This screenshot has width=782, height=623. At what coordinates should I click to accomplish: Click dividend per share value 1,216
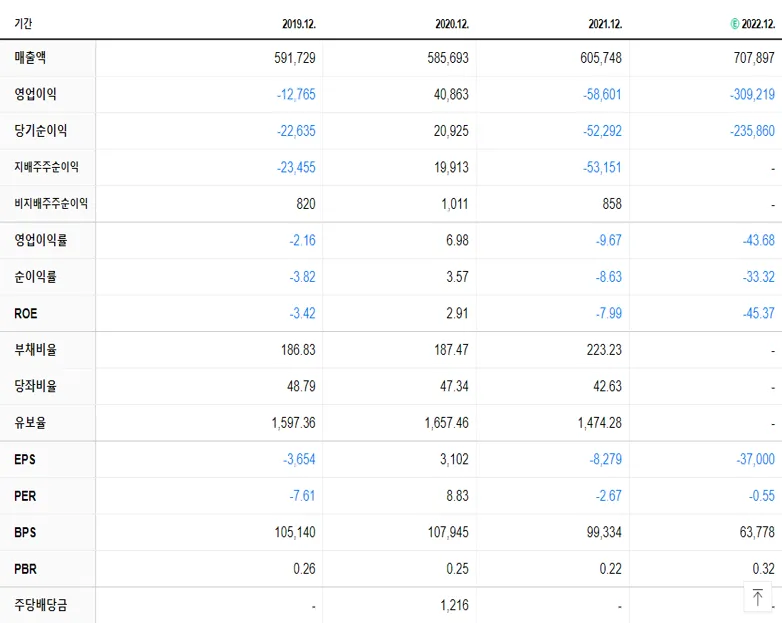[x=454, y=605]
